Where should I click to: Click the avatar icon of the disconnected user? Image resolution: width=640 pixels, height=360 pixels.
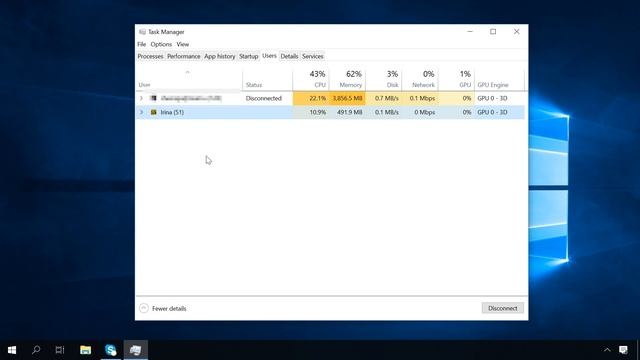pyautogui.click(x=153, y=98)
